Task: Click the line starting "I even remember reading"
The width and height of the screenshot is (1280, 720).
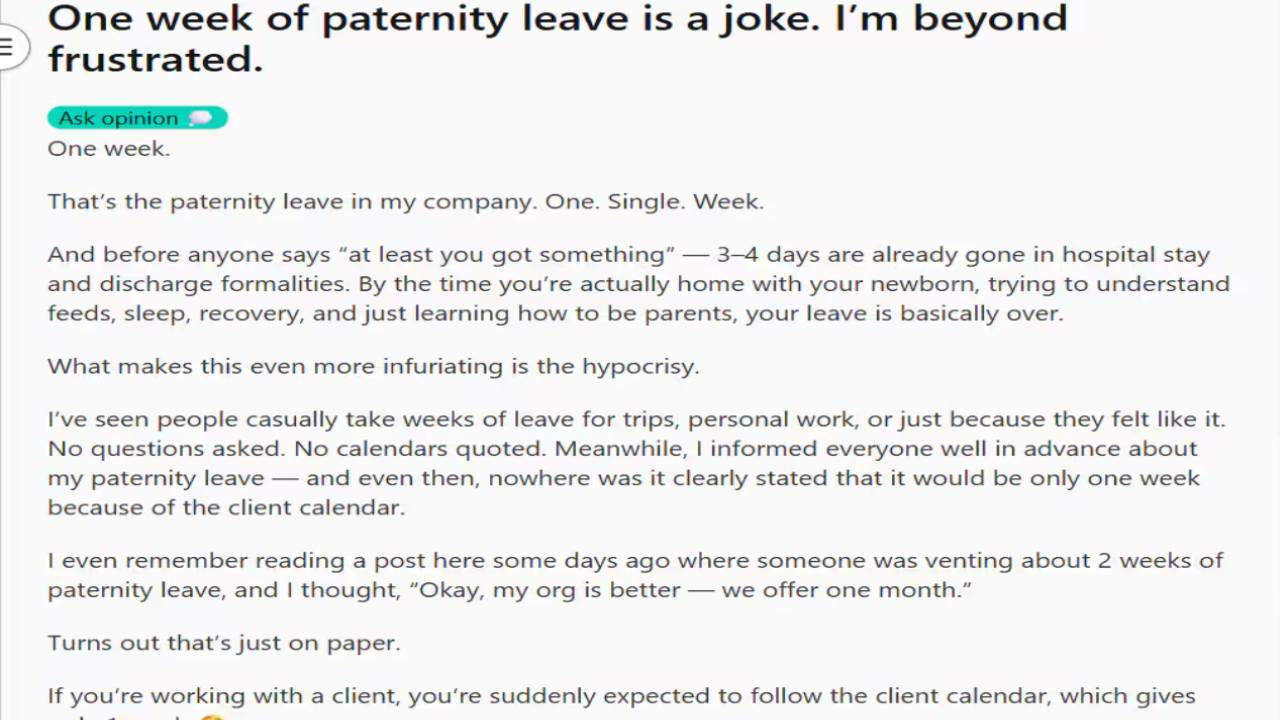Action: pyautogui.click(x=635, y=561)
